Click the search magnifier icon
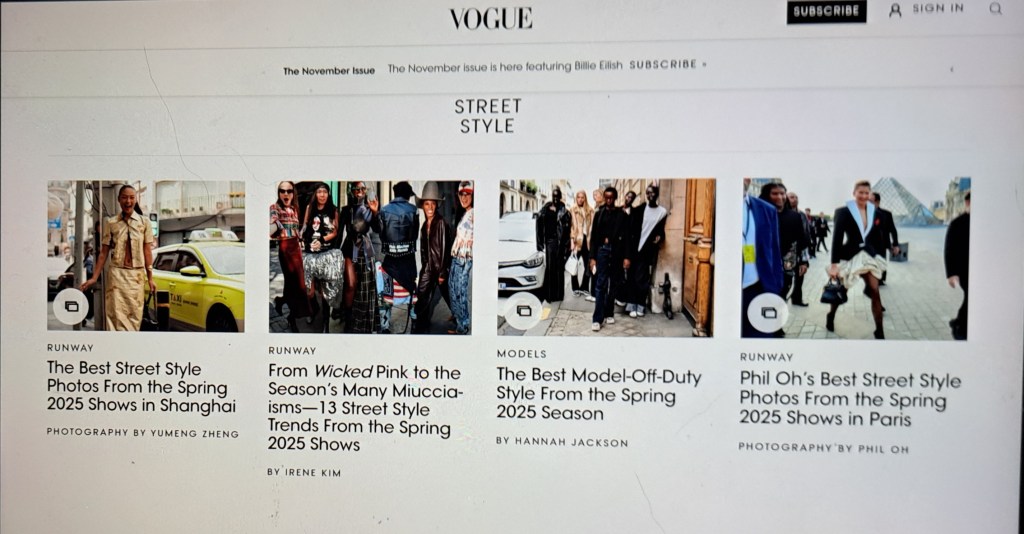Screen dimensions: 1024x534 point(995,8)
